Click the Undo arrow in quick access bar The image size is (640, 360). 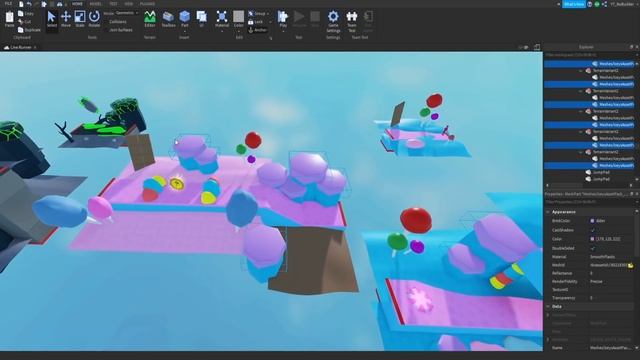(x=29, y=4)
